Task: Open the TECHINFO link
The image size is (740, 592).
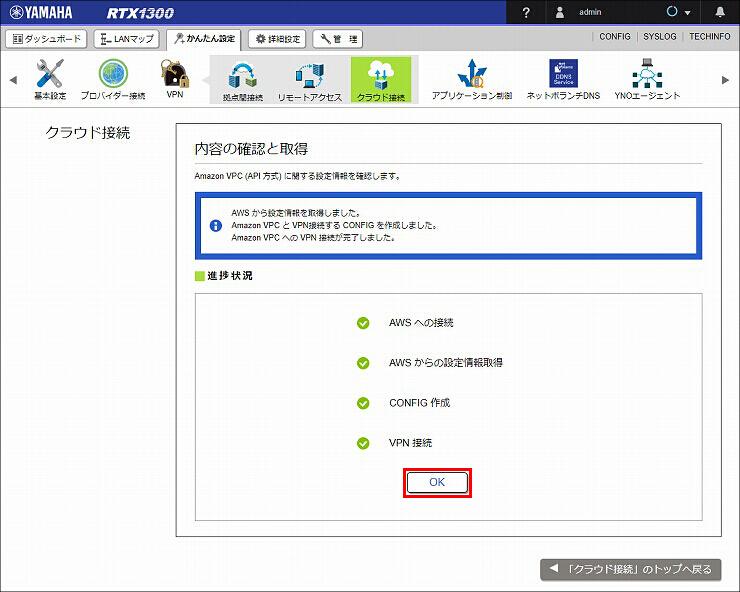Action: pyautogui.click(x=710, y=36)
